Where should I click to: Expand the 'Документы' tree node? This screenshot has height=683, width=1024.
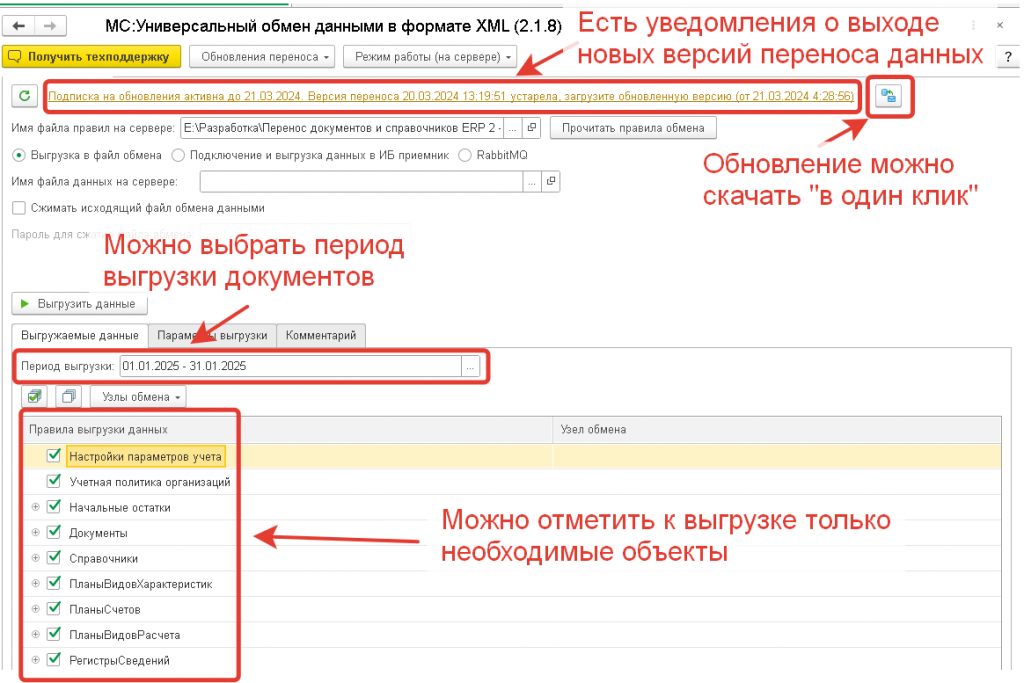pos(35,533)
